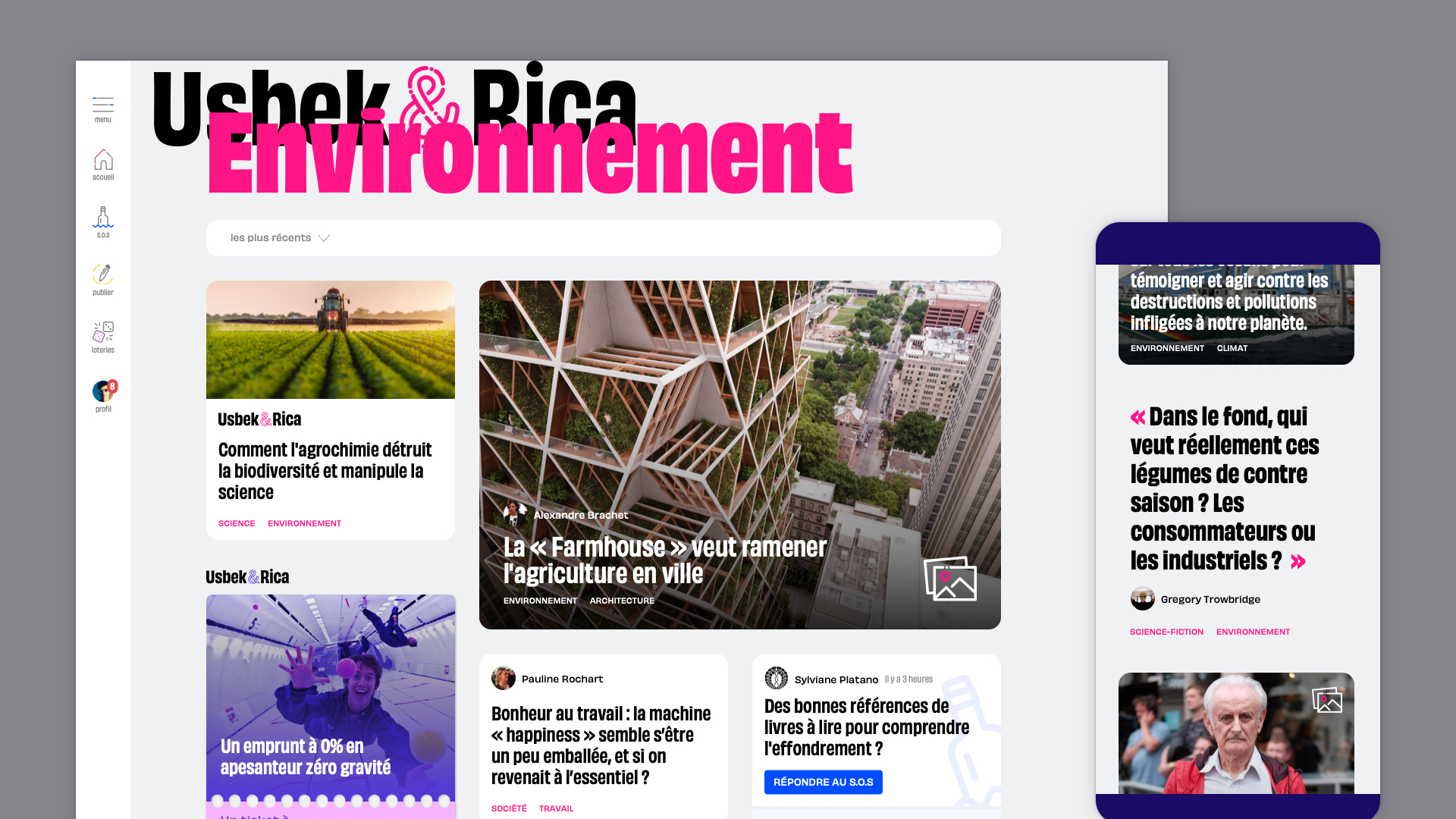The height and width of the screenshot is (819, 1456).
Task: Open the hamburger menu icon
Action: tap(103, 105)
